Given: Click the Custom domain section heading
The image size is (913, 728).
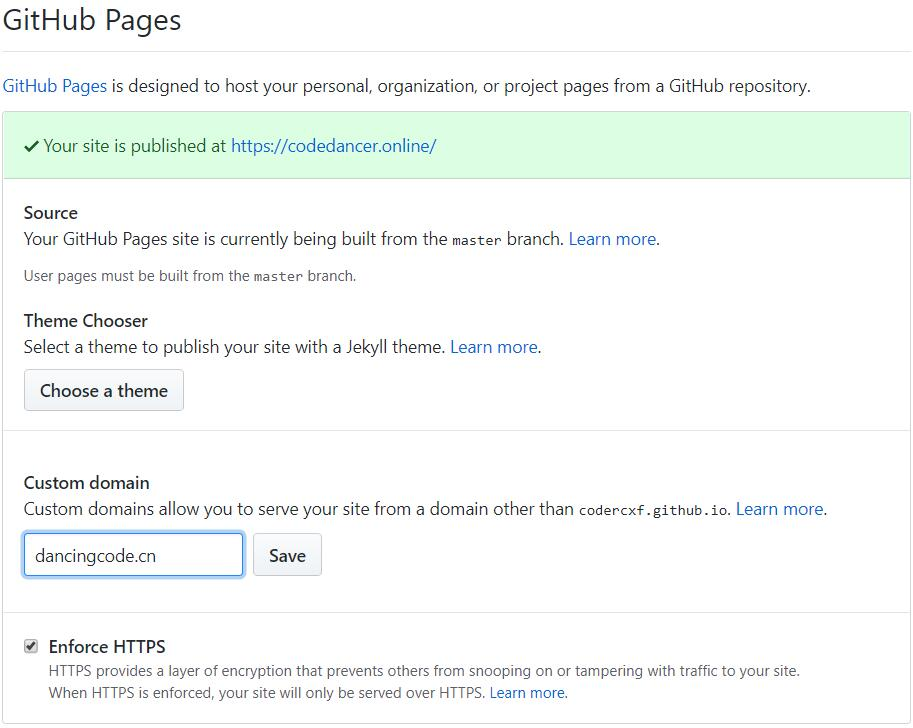Looking at the screenshot, I should tap(87, 483).
